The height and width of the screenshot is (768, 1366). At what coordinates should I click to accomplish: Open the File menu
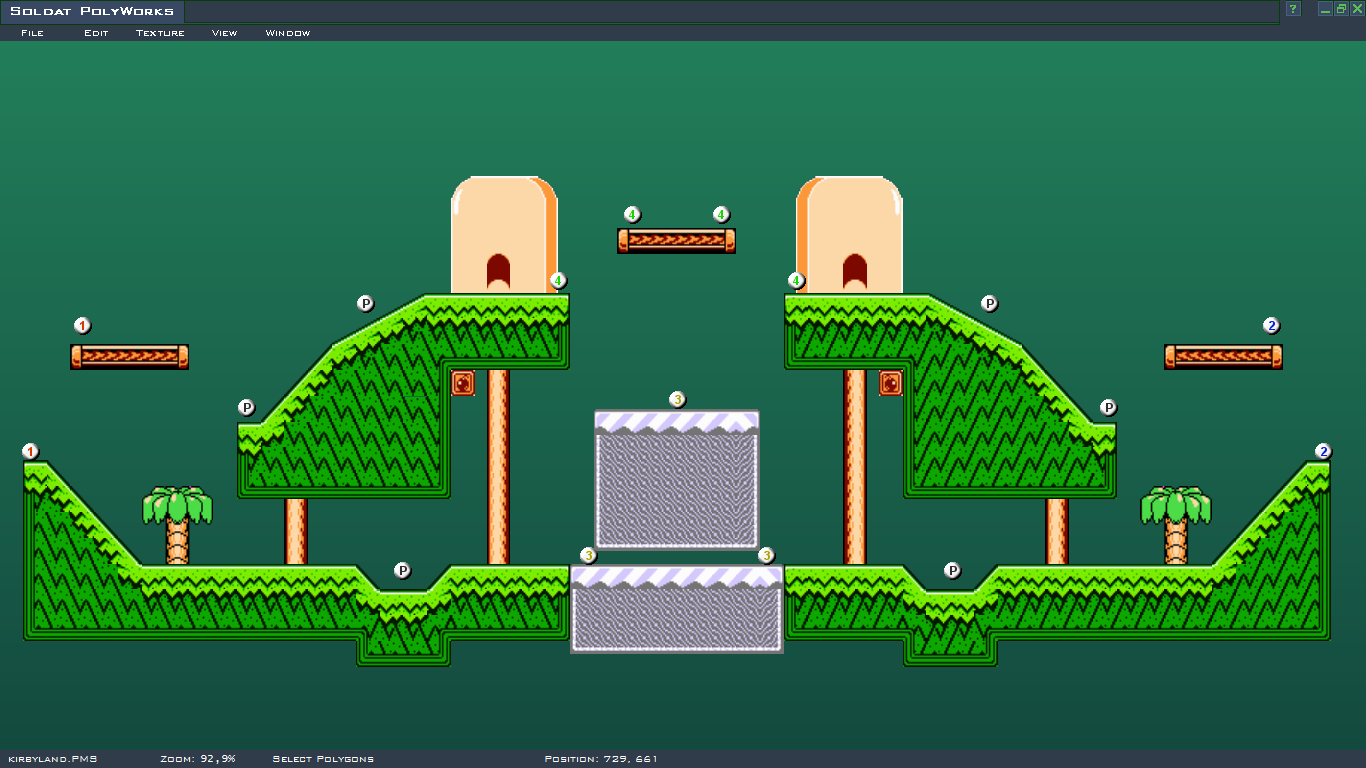pyautogui.click(x=32, y=33)
